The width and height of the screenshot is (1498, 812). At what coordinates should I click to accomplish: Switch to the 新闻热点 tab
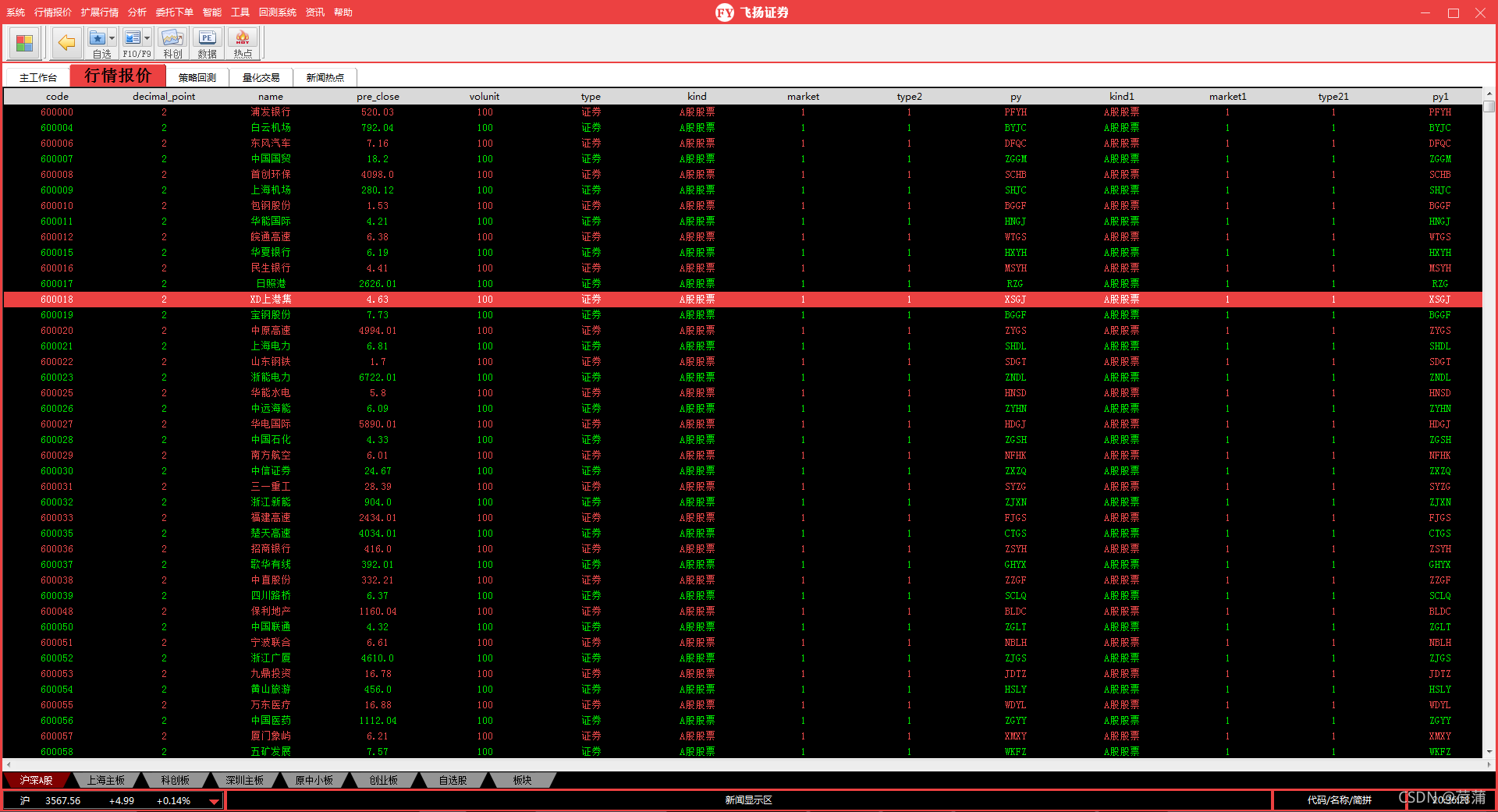click(x=325, y=77)
